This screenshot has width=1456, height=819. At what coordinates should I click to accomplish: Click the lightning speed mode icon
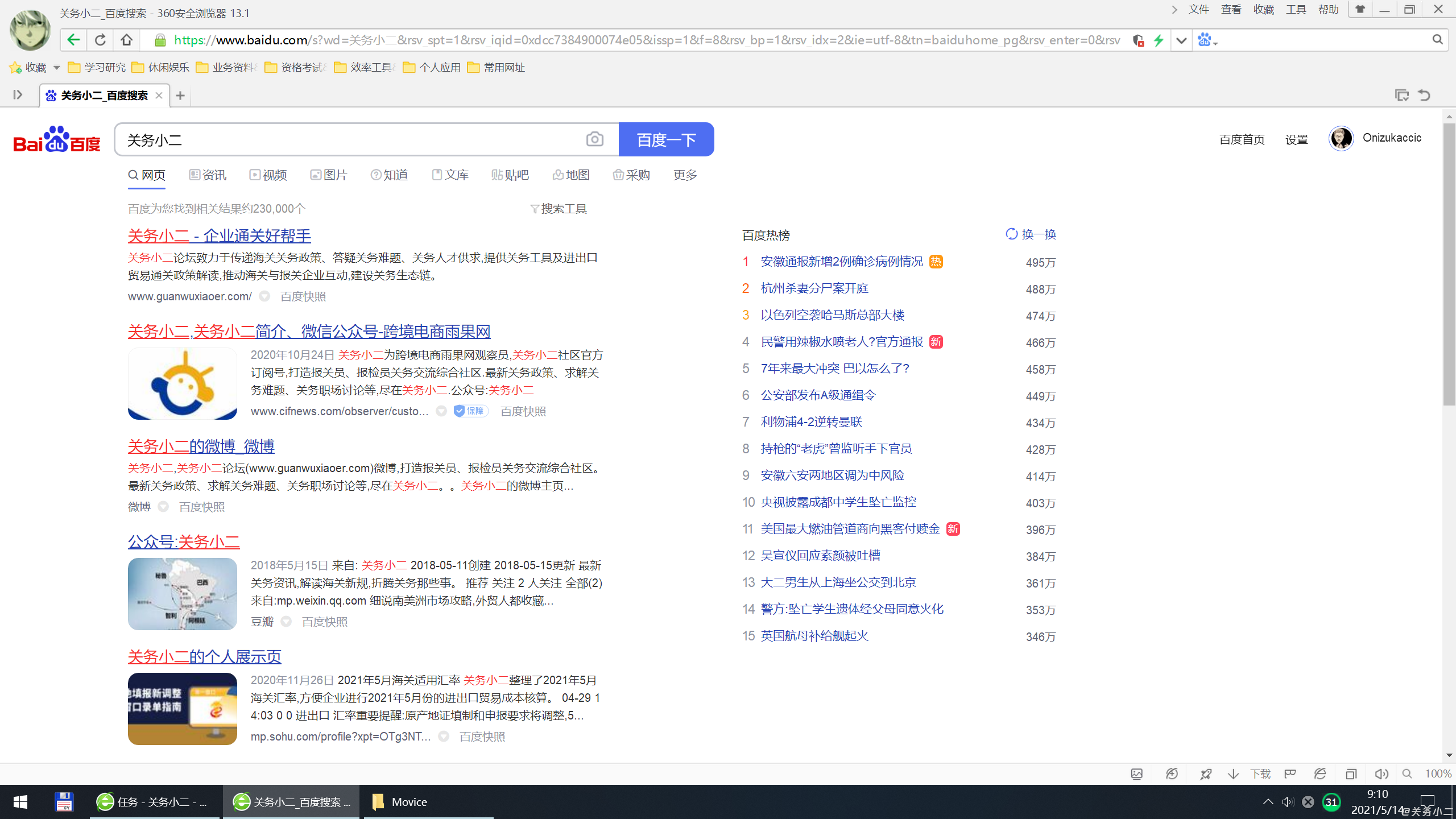(1159, 40)
